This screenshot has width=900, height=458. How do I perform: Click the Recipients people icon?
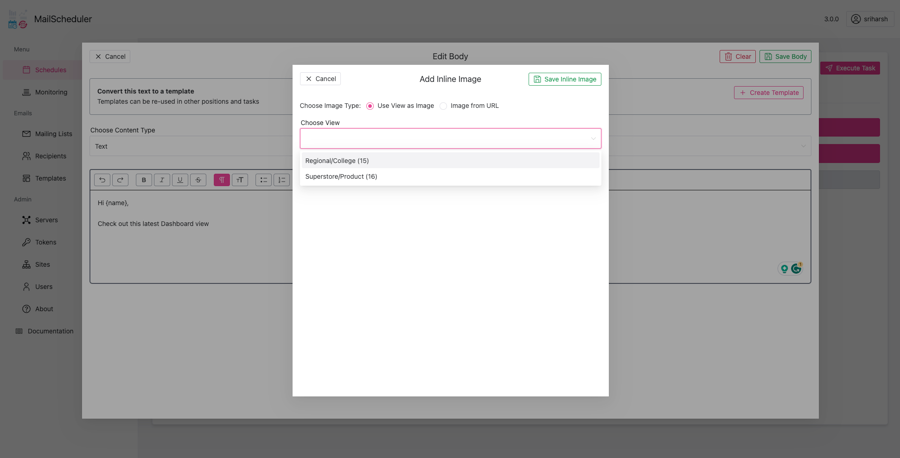coord(26,156)
